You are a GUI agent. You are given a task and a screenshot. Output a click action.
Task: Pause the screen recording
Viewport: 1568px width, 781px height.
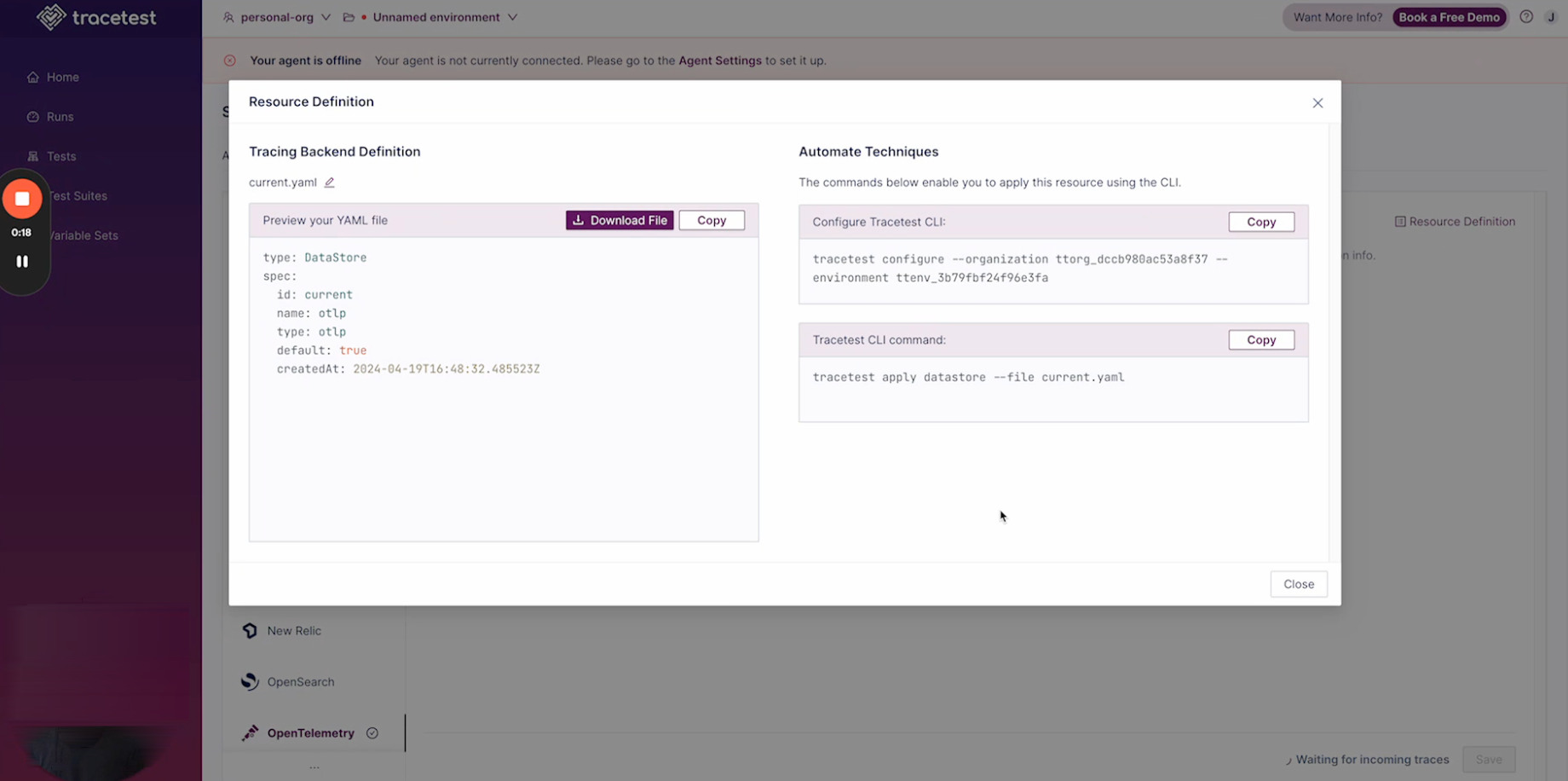22,262
